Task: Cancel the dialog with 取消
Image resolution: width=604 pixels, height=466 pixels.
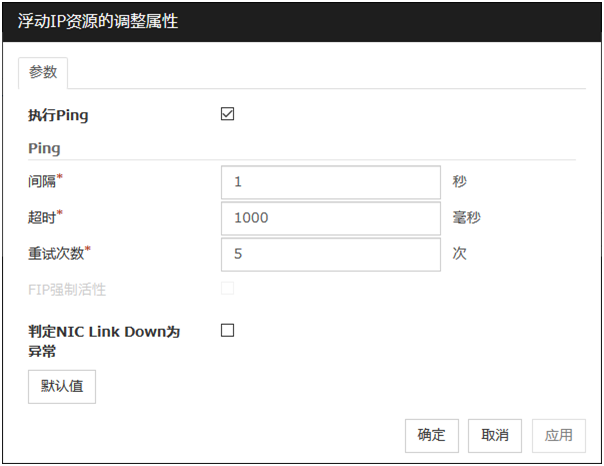Action: (494, 435)
